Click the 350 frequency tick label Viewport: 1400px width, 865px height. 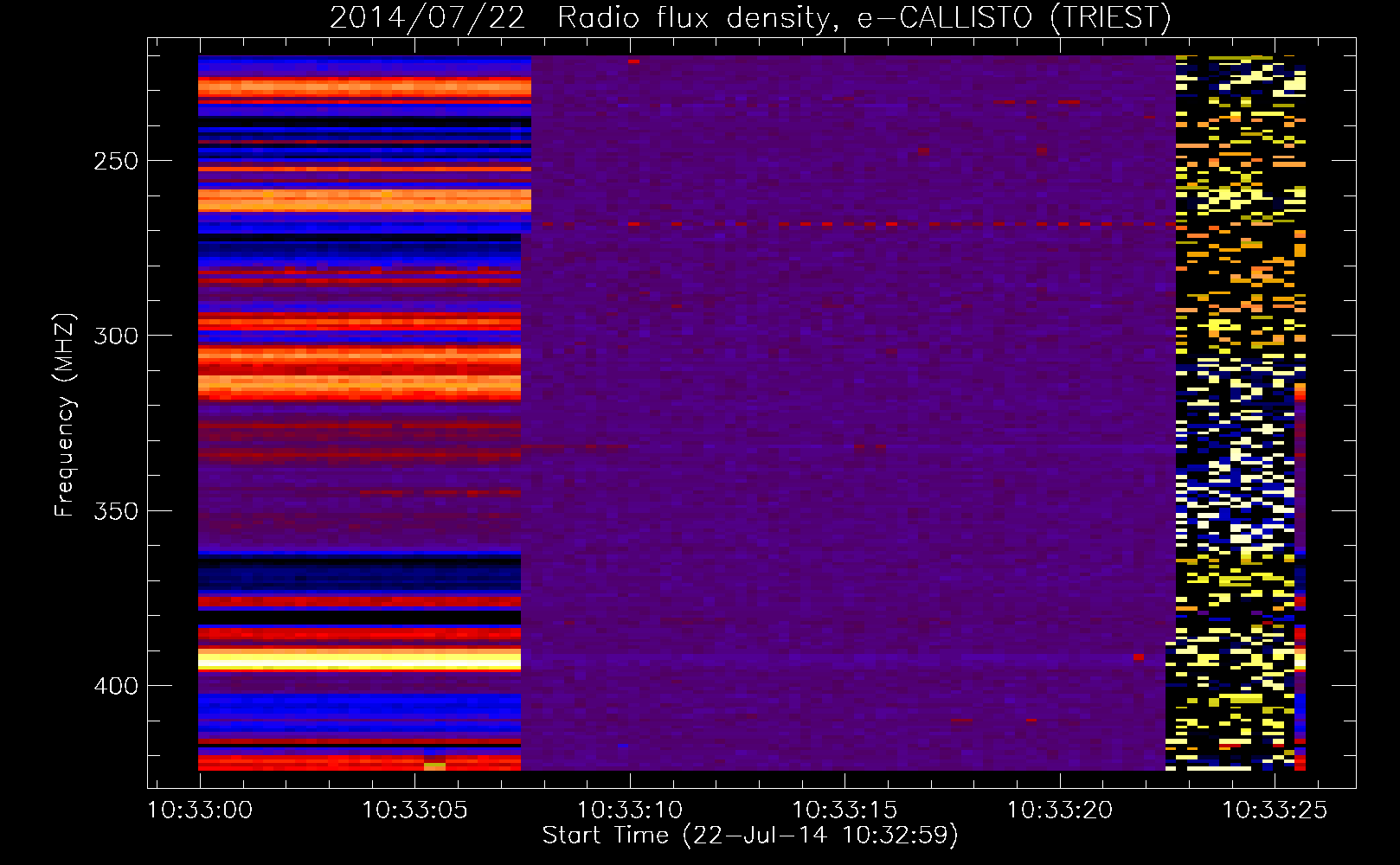(116, 511)
